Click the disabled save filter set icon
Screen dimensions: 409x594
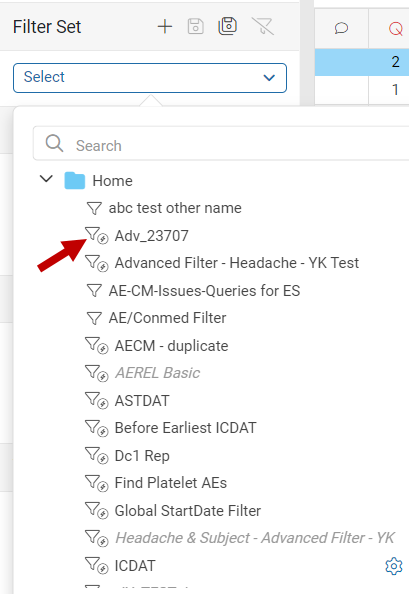tap(195, 27)
